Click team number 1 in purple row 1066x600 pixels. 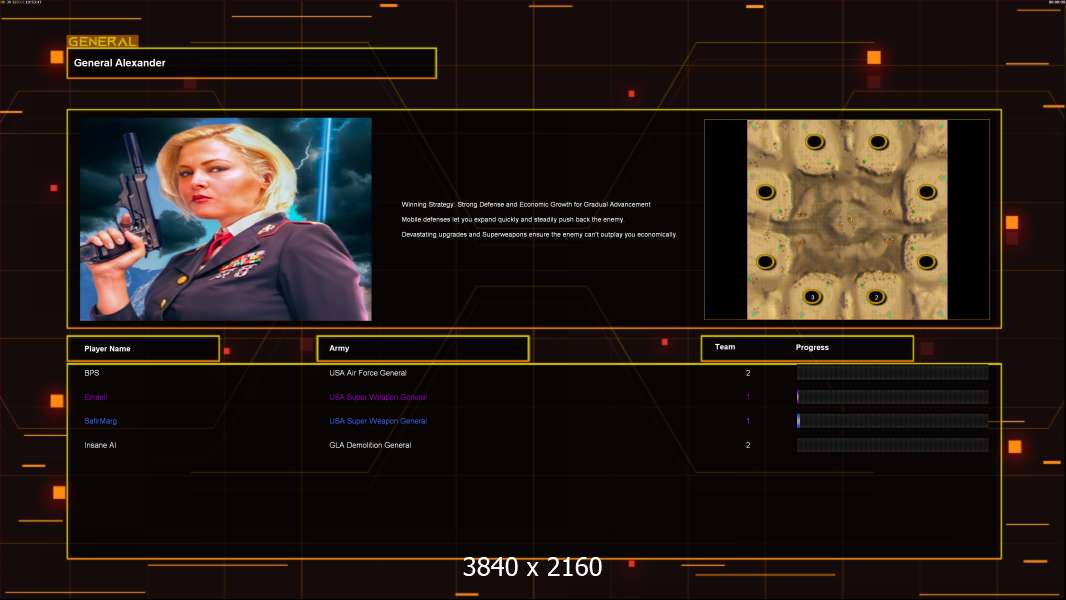(748, 397)
